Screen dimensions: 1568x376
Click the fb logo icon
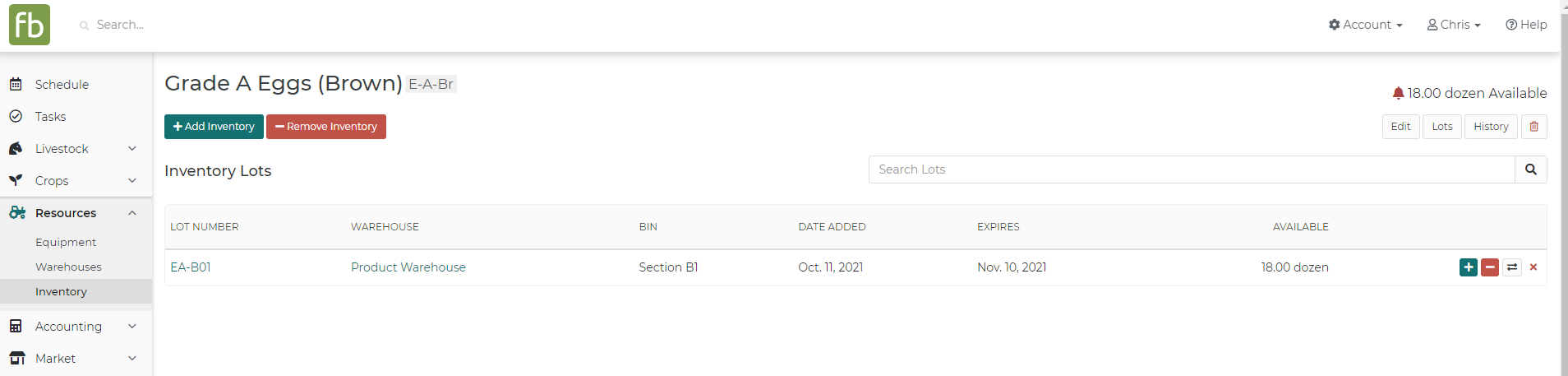pos(30,25)
